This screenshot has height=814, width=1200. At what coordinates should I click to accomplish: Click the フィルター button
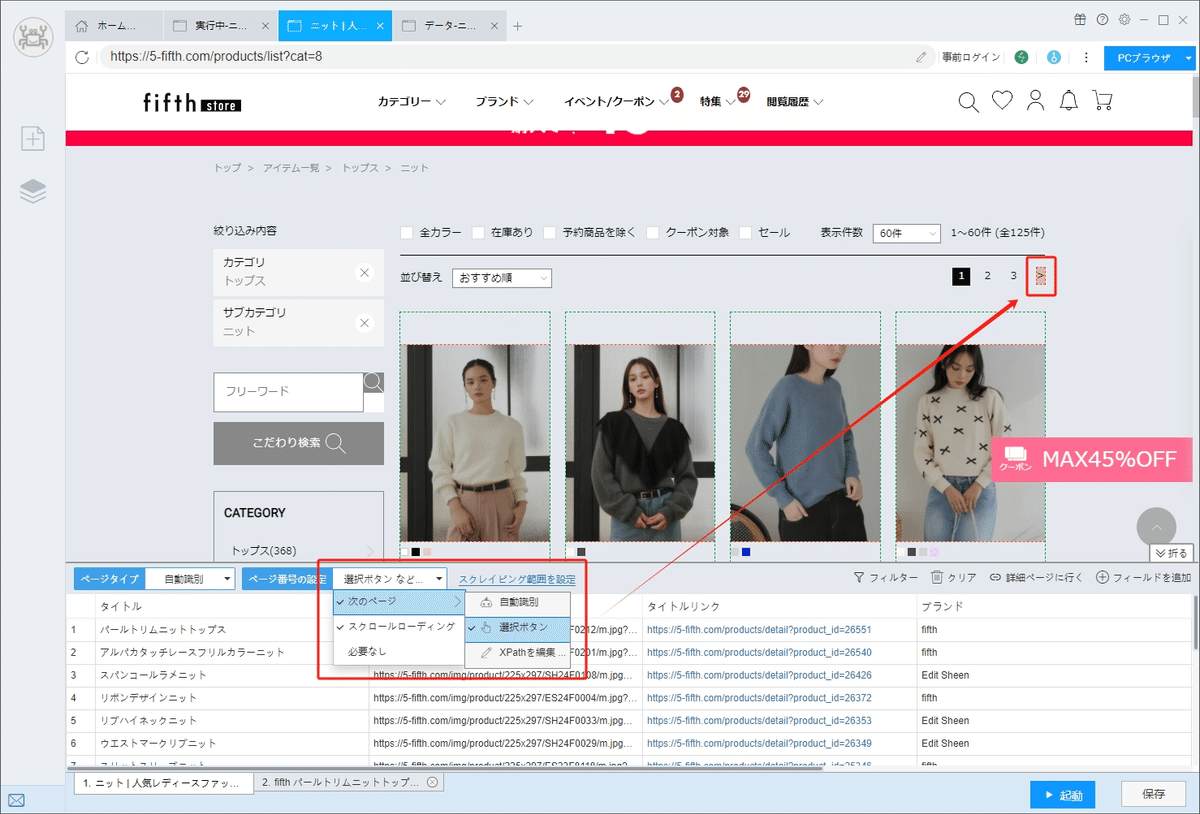click(885, 578)
